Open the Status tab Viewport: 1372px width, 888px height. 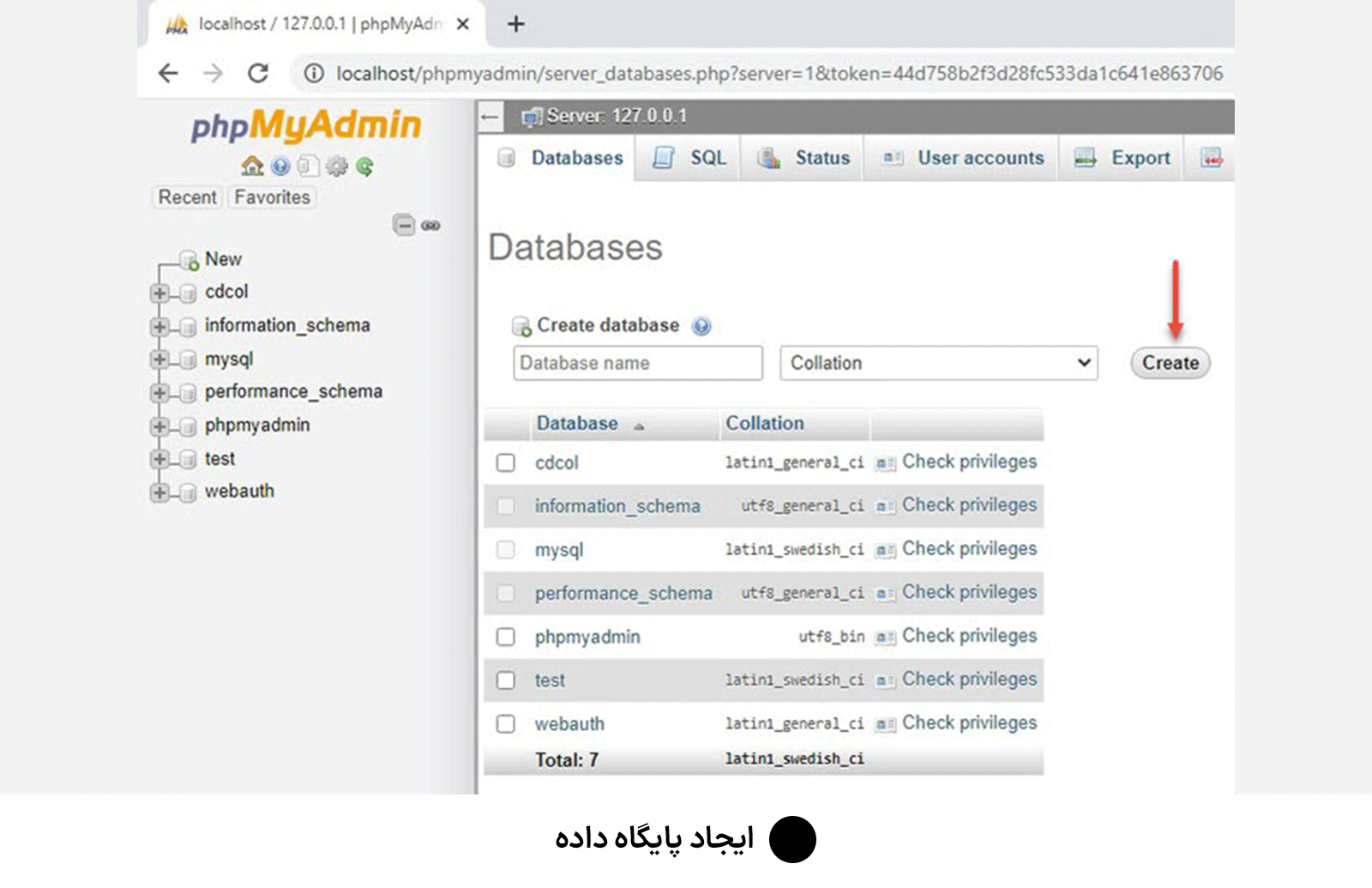pos(803,158)
